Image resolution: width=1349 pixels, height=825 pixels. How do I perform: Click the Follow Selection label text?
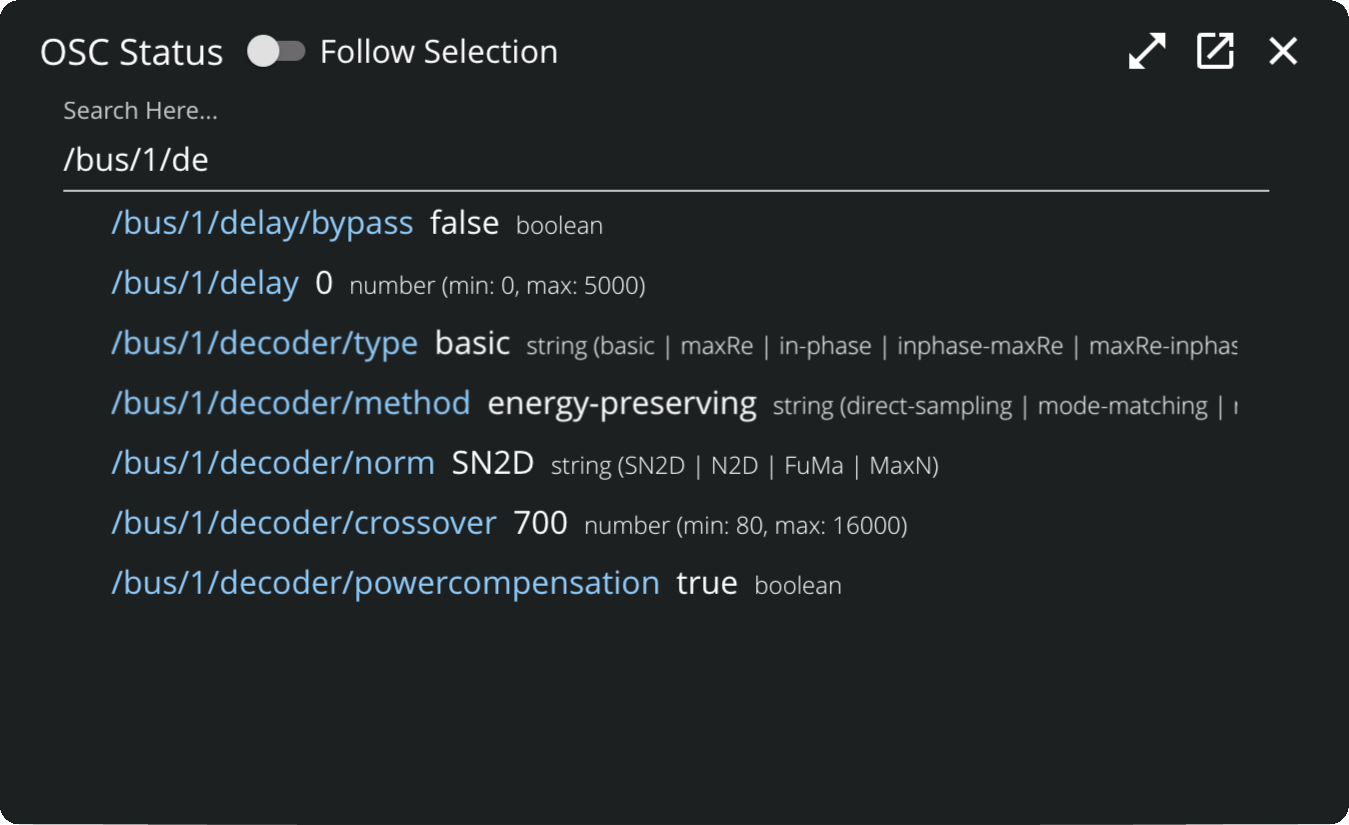pos(438,52)
